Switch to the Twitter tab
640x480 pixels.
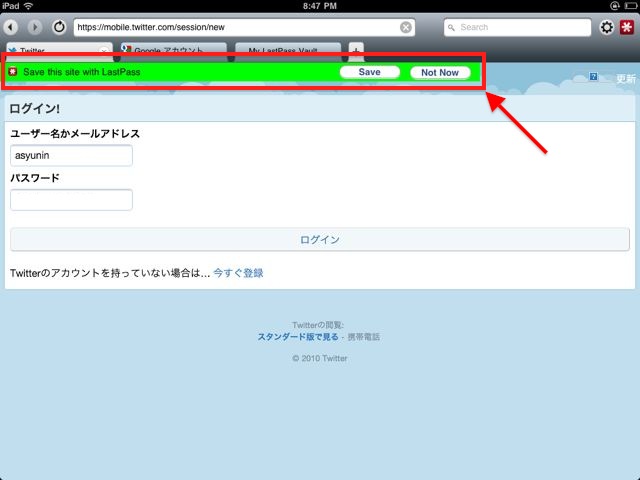(60, 51)
